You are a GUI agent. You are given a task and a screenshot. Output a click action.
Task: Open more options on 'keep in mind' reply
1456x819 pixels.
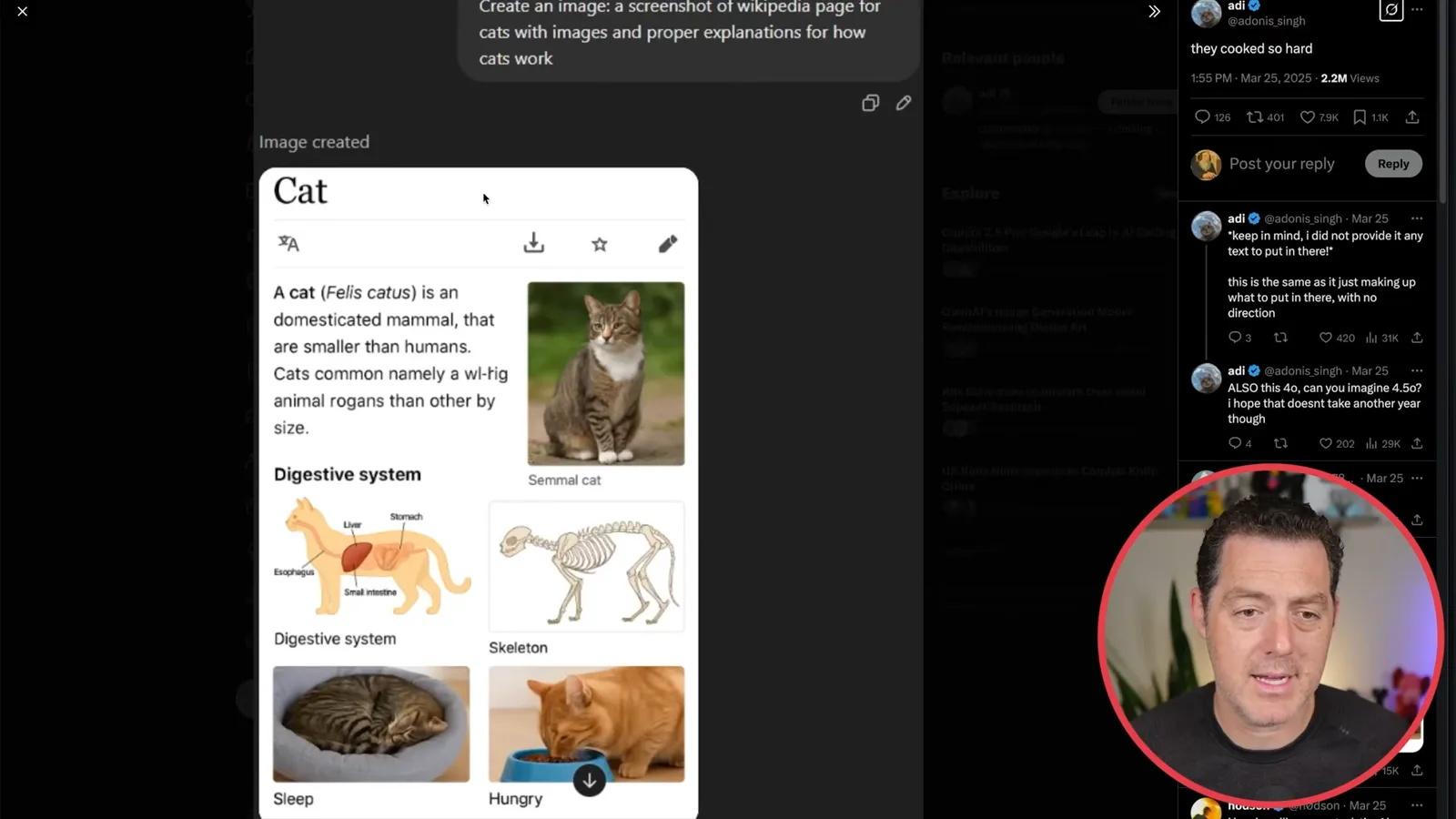1417,218
